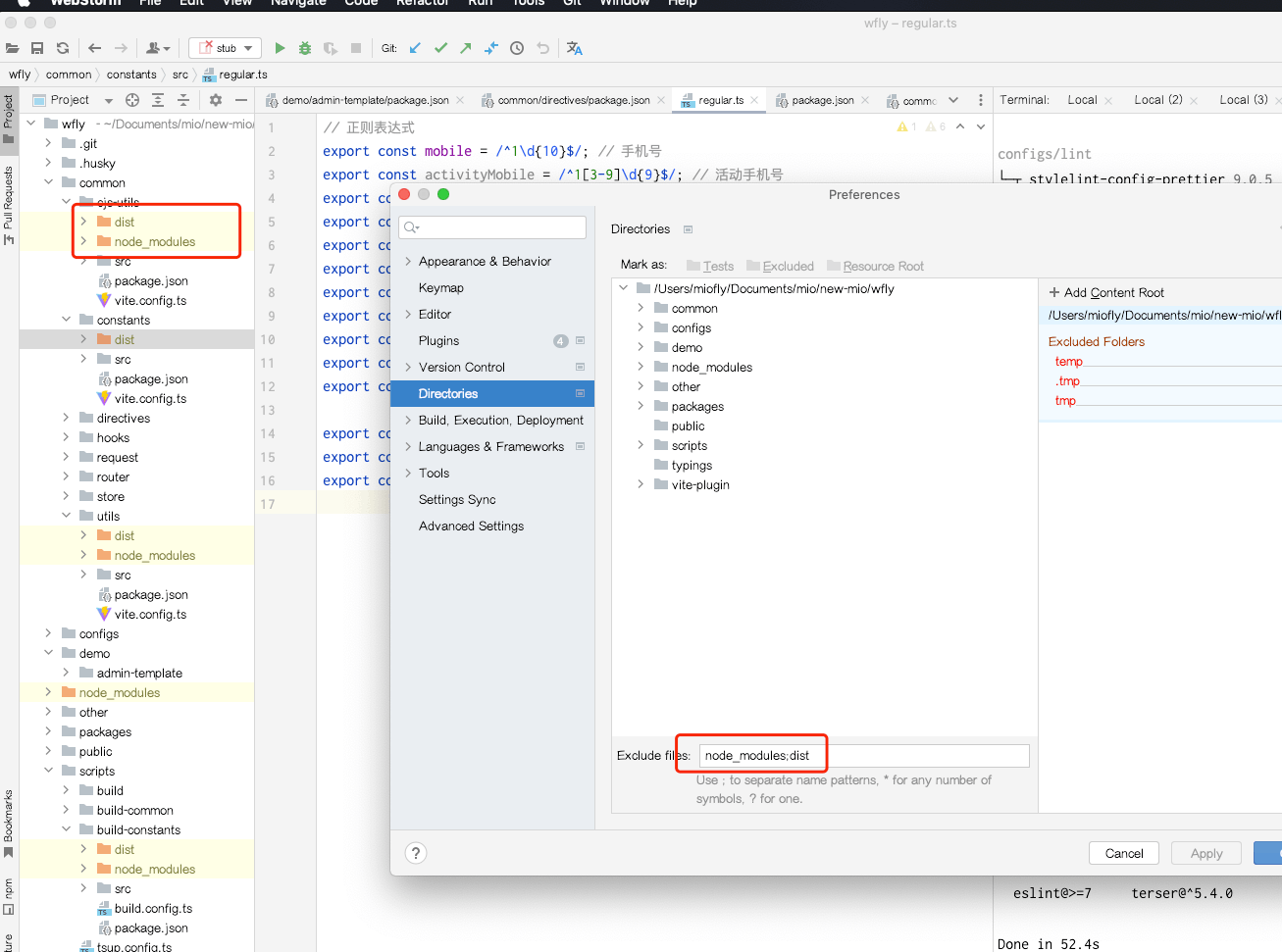Start debugging with the green bug icon
1282x952 pixels.
[305, 48]
